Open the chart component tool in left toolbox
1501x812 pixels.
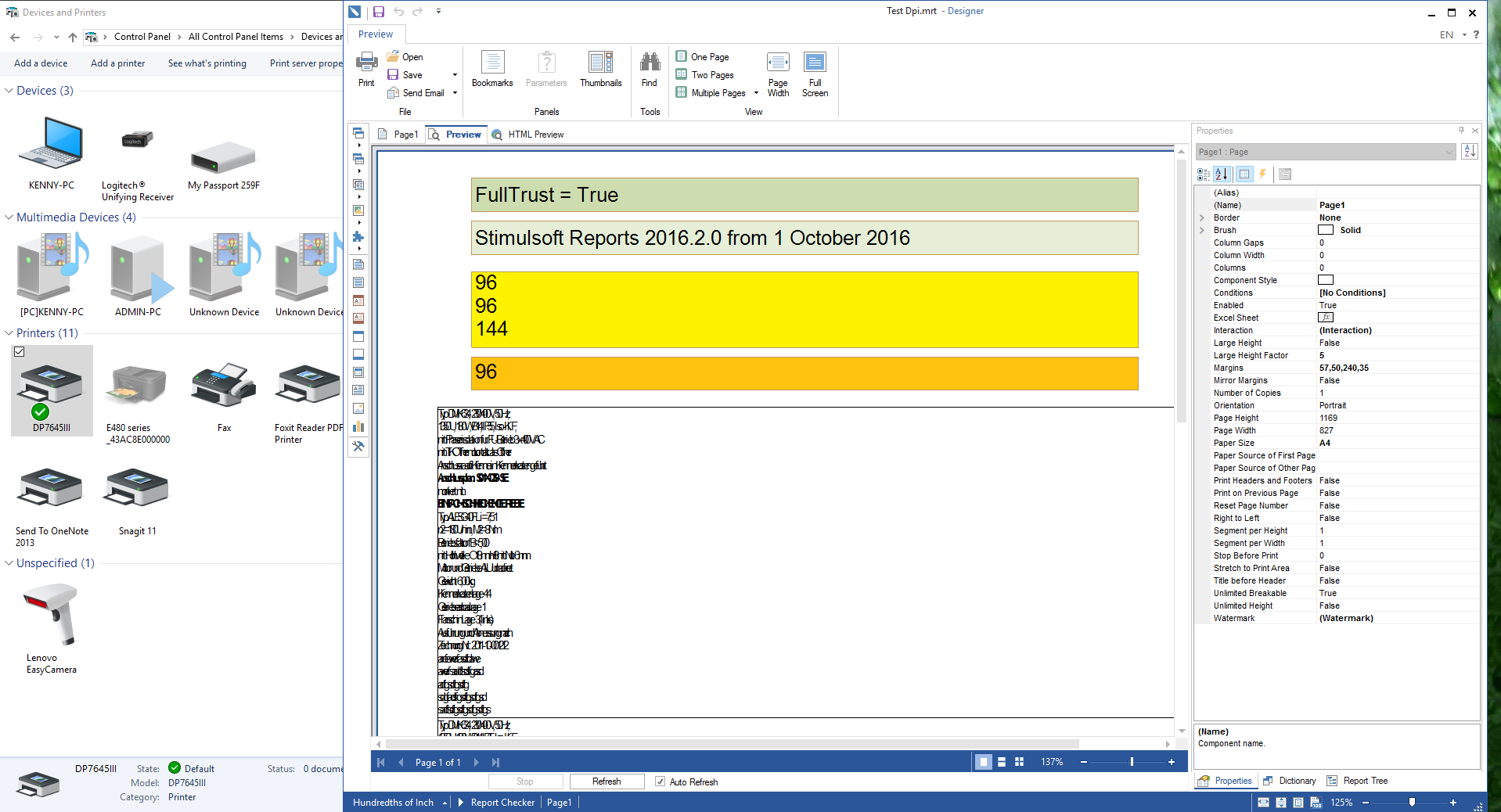coord(358,426)
